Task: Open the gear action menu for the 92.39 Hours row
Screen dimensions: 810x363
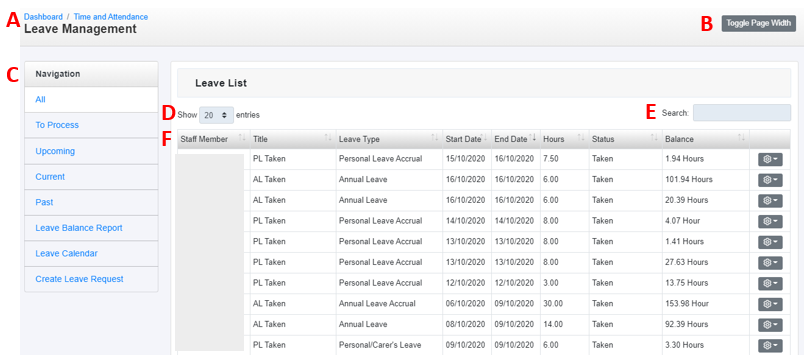Action: pos(770,325)
